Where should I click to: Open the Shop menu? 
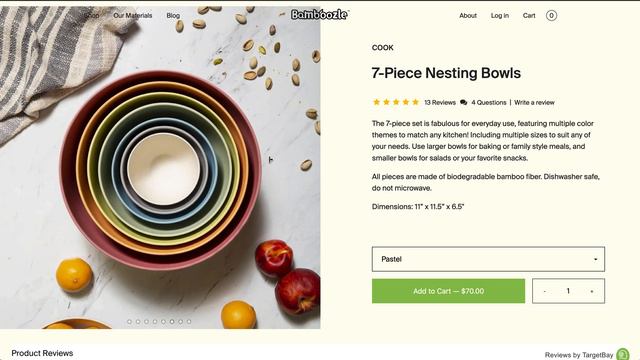pyautogui.click(x=91, y=15)
